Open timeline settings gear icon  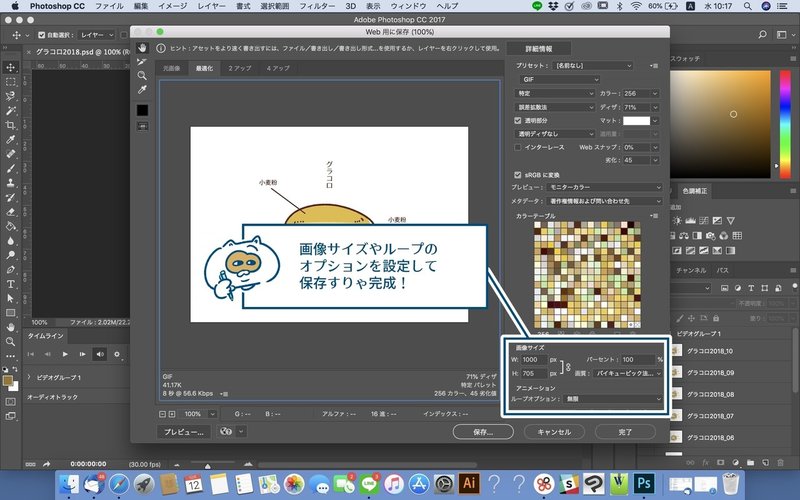point(117,354)
